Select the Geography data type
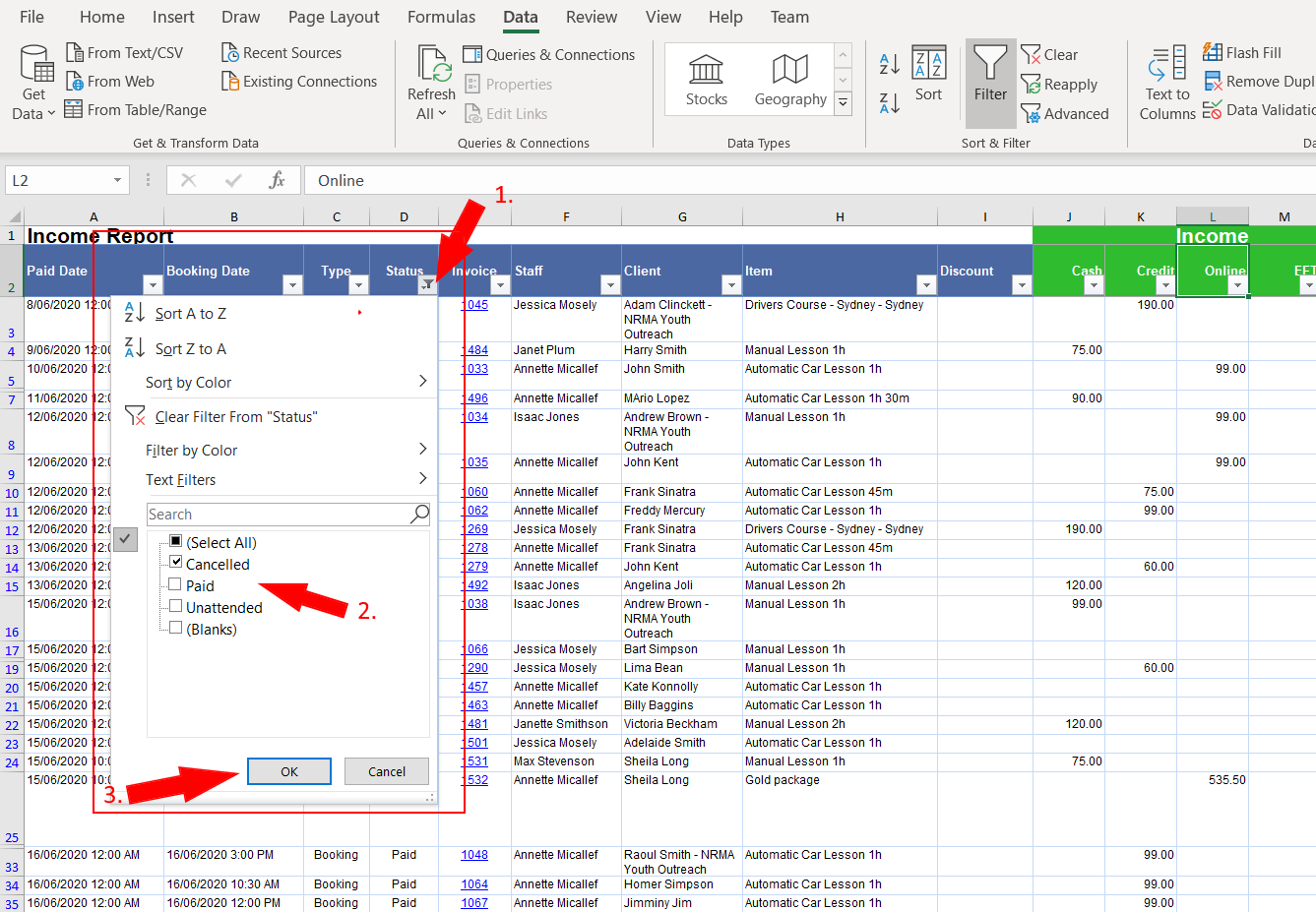This screenshot has height=912, width=1316. 790,81
